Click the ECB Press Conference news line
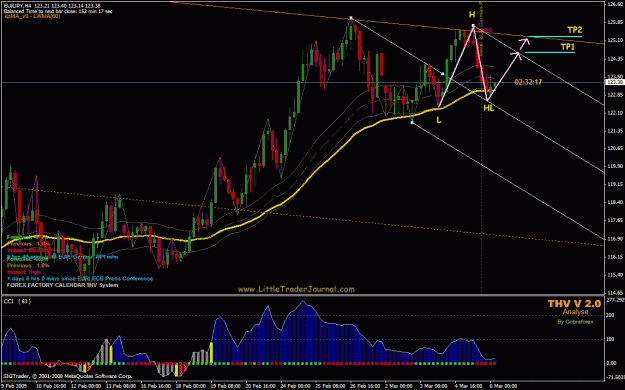The image size is (625, 390). coord(80,278)
